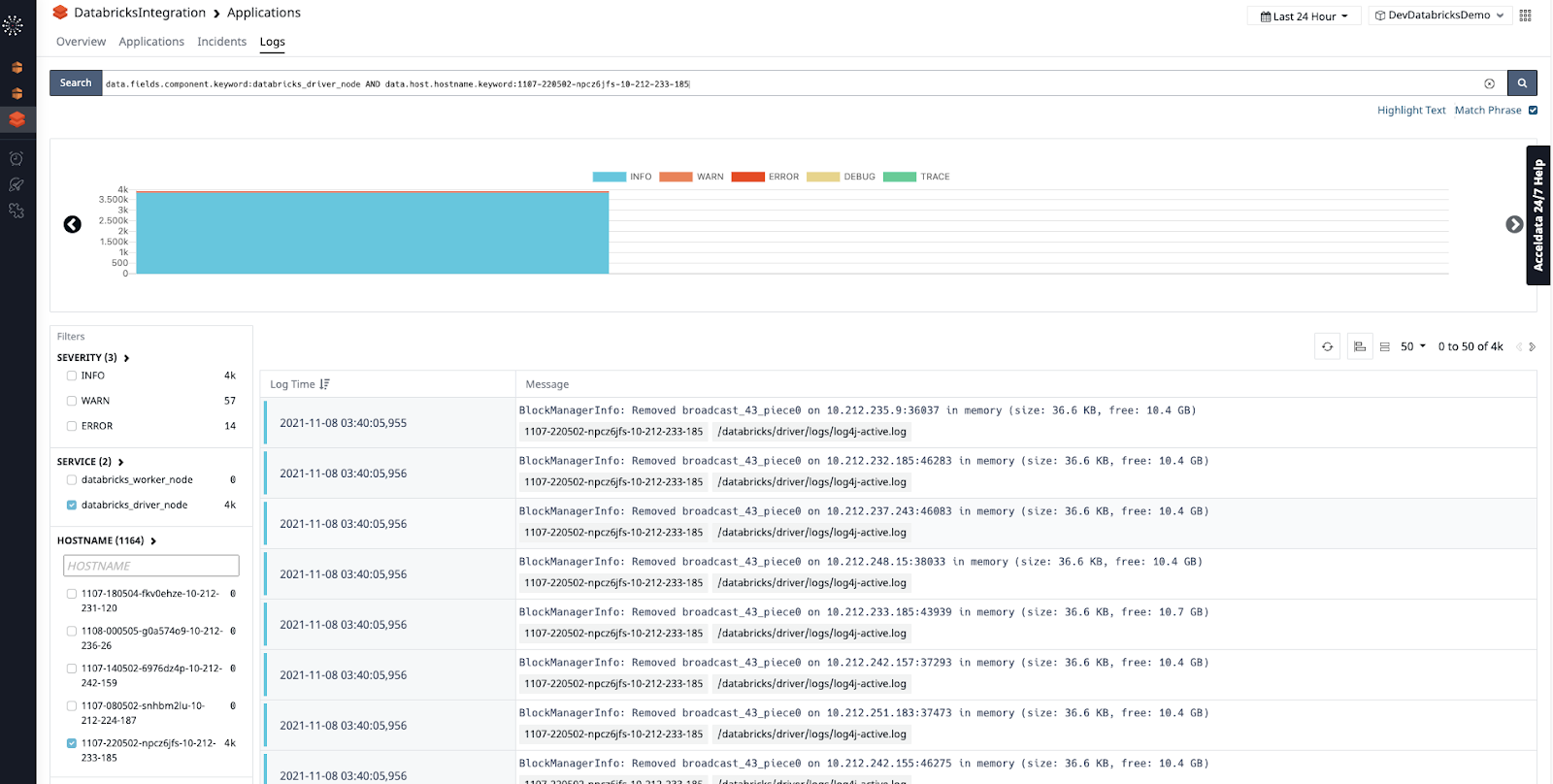The width and height of the screenshot is (1553, 784).
Task: Open the Incidents tab
Action: 221,42
